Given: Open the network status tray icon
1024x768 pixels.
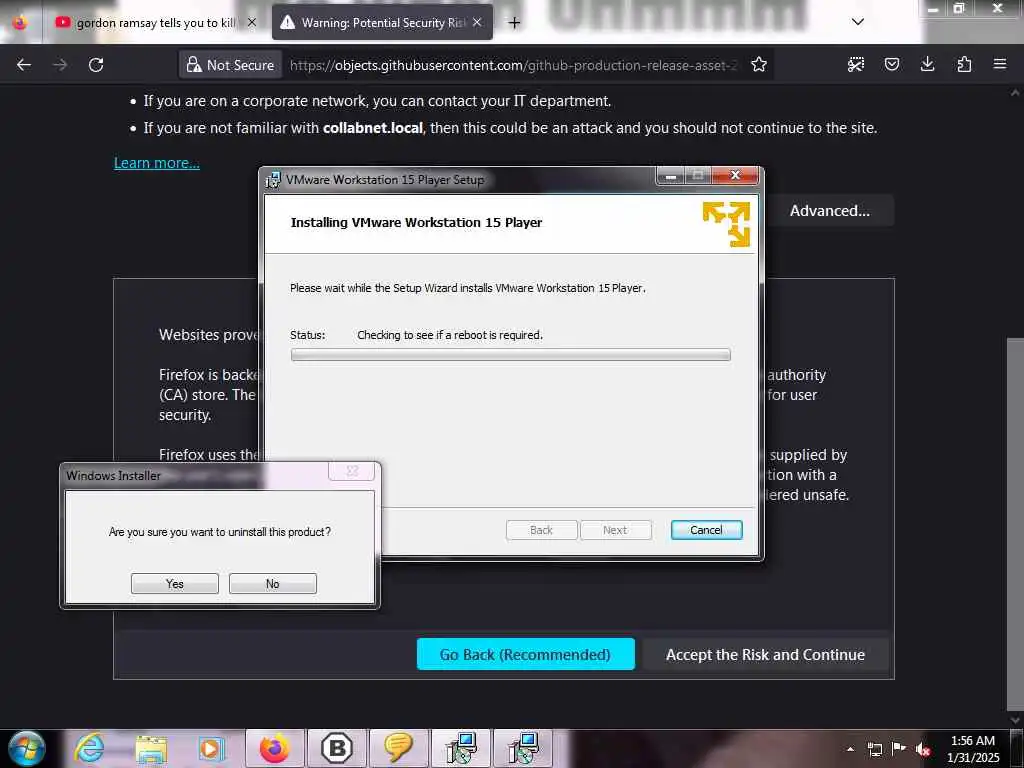Looking at the screenshot, I should coord(874,749).
